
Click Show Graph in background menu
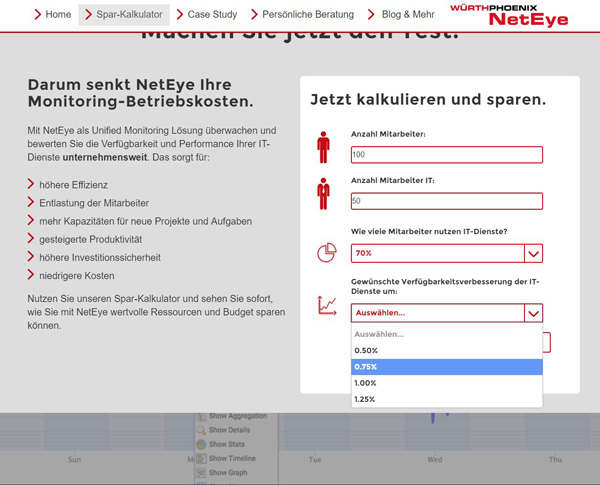pos(228,473)
